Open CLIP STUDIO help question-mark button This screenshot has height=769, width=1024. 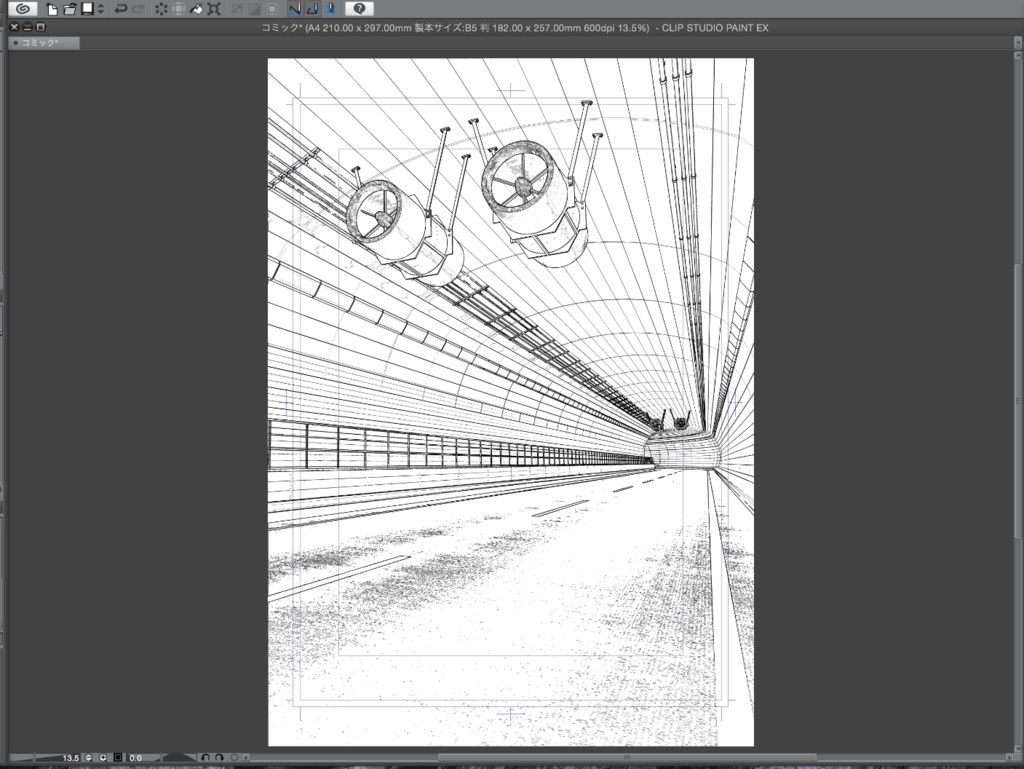(359, 9)
